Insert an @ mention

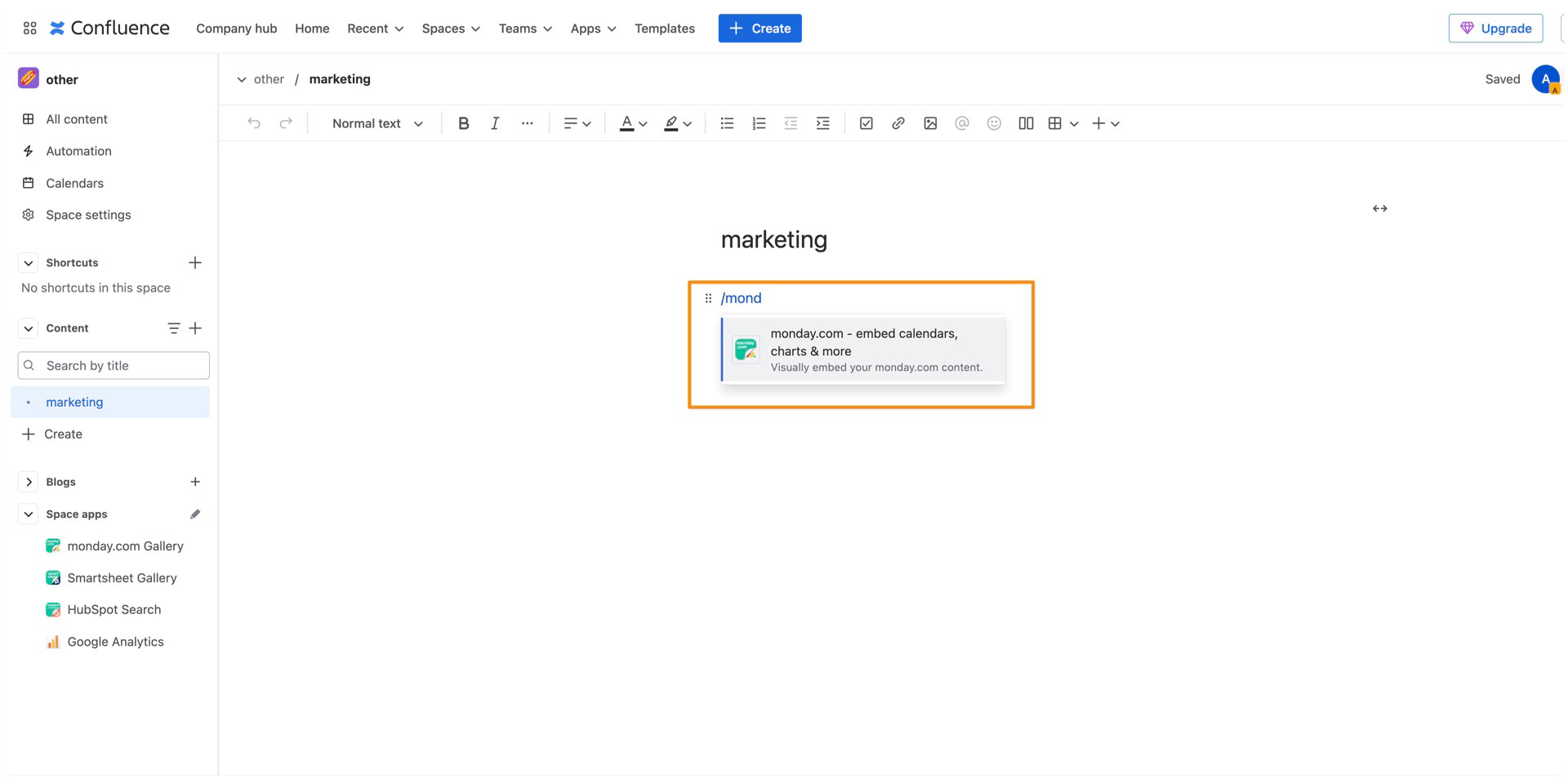pos(962,123)
